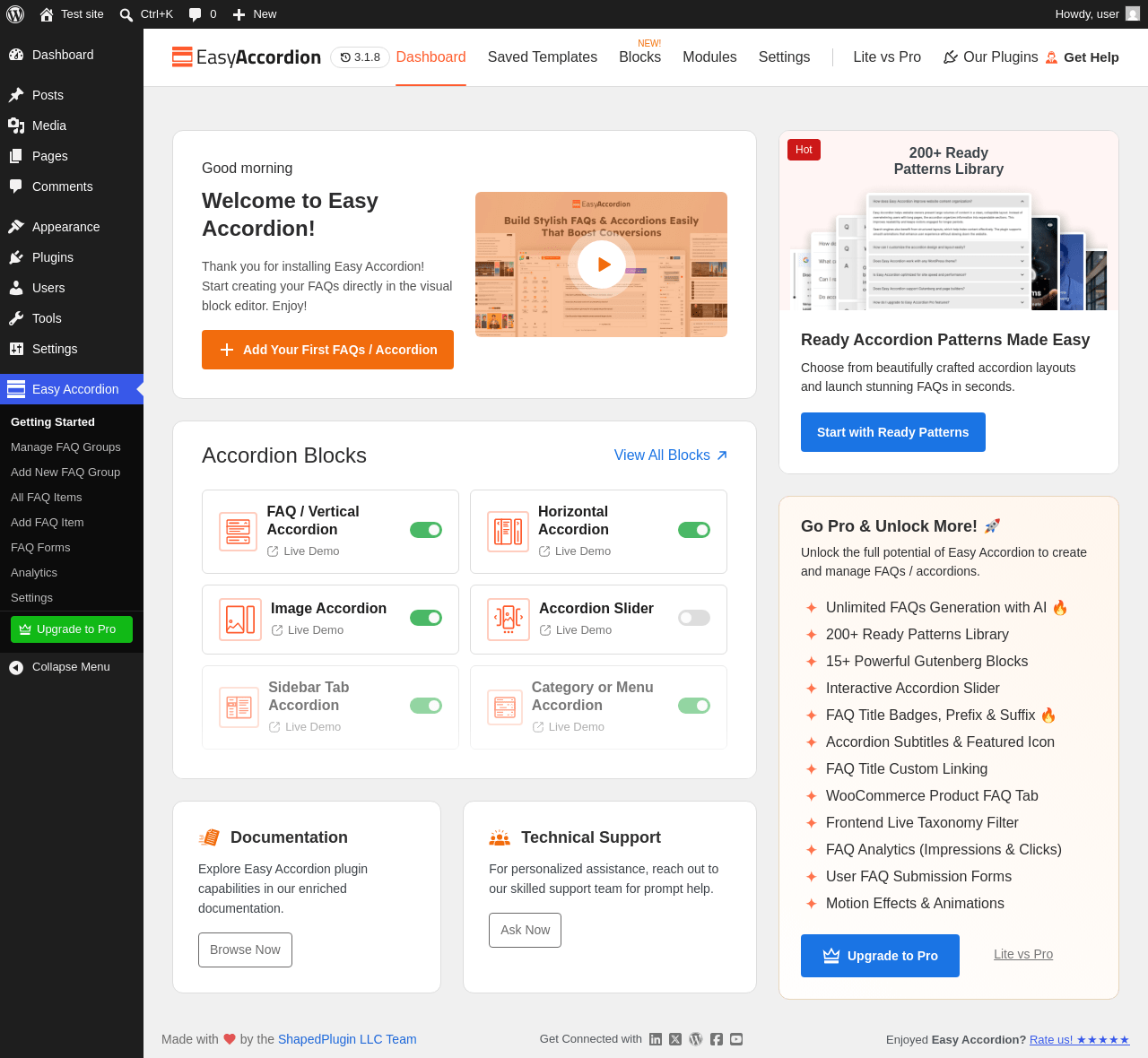Click Add Your First FAQs / Accordion button
The height and width of the screenshot is (1058, 1148).
tap(327, 350)
